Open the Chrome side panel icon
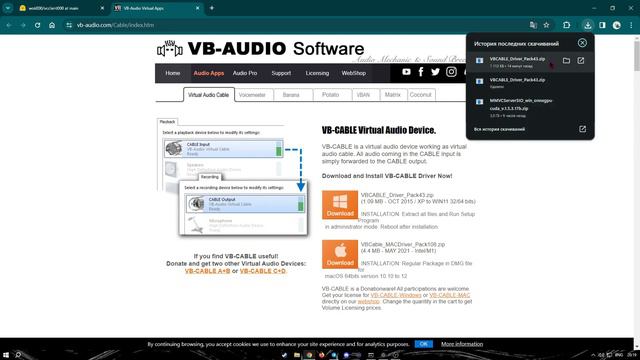Viewport: 640px width, 360px height. click(602, 25)
